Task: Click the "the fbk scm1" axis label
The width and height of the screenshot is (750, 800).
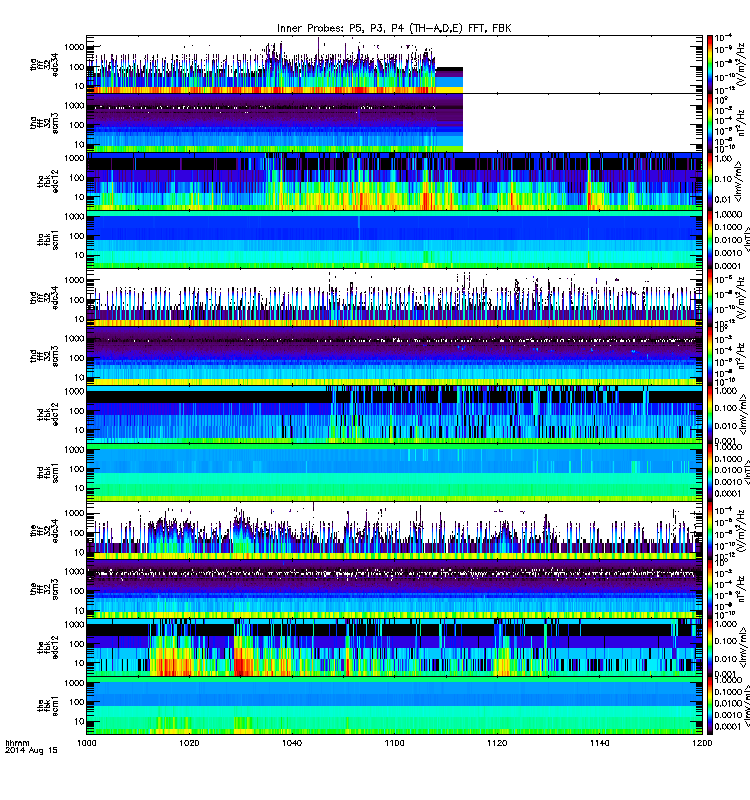Action: click(48, 706)
